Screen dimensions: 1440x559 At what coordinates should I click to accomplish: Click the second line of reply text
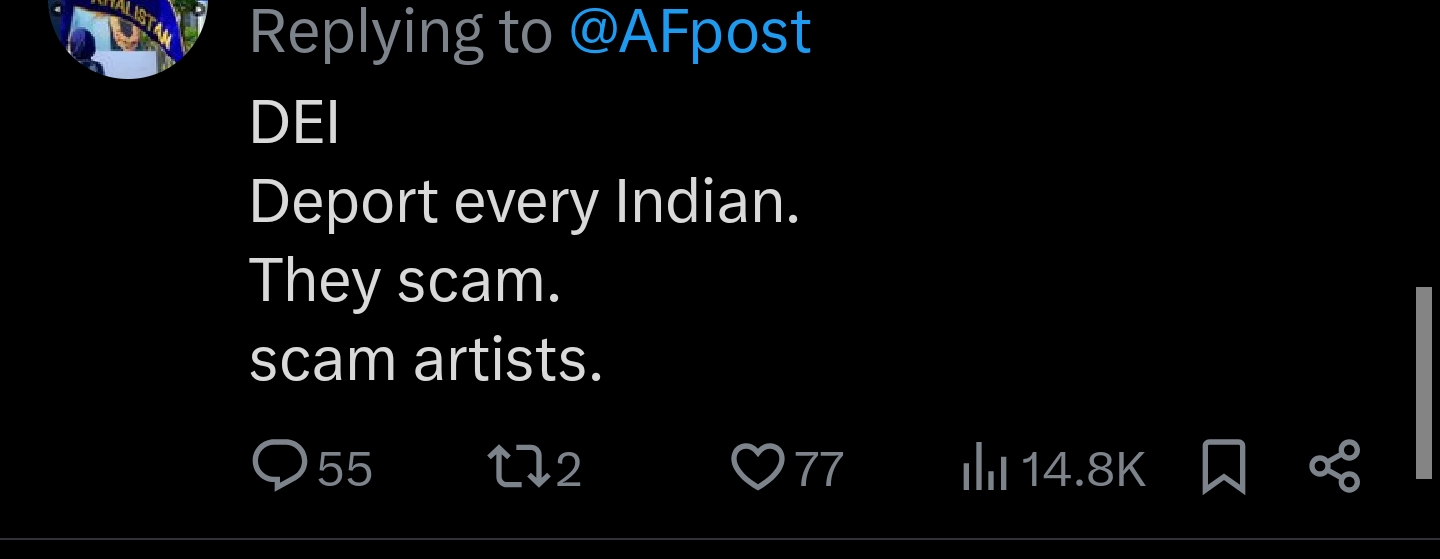524,203
